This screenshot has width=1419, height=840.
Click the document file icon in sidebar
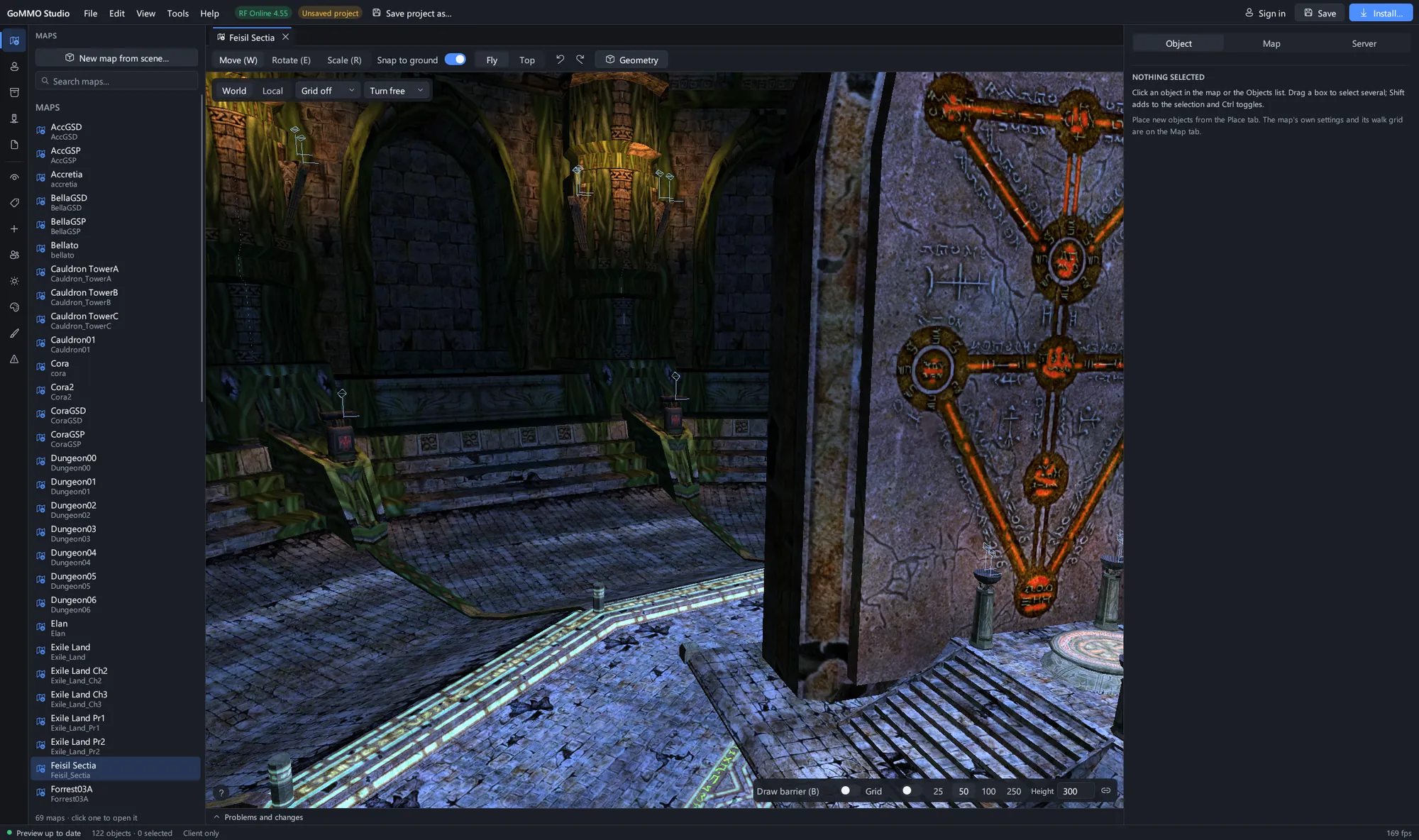tap(14, 145)
